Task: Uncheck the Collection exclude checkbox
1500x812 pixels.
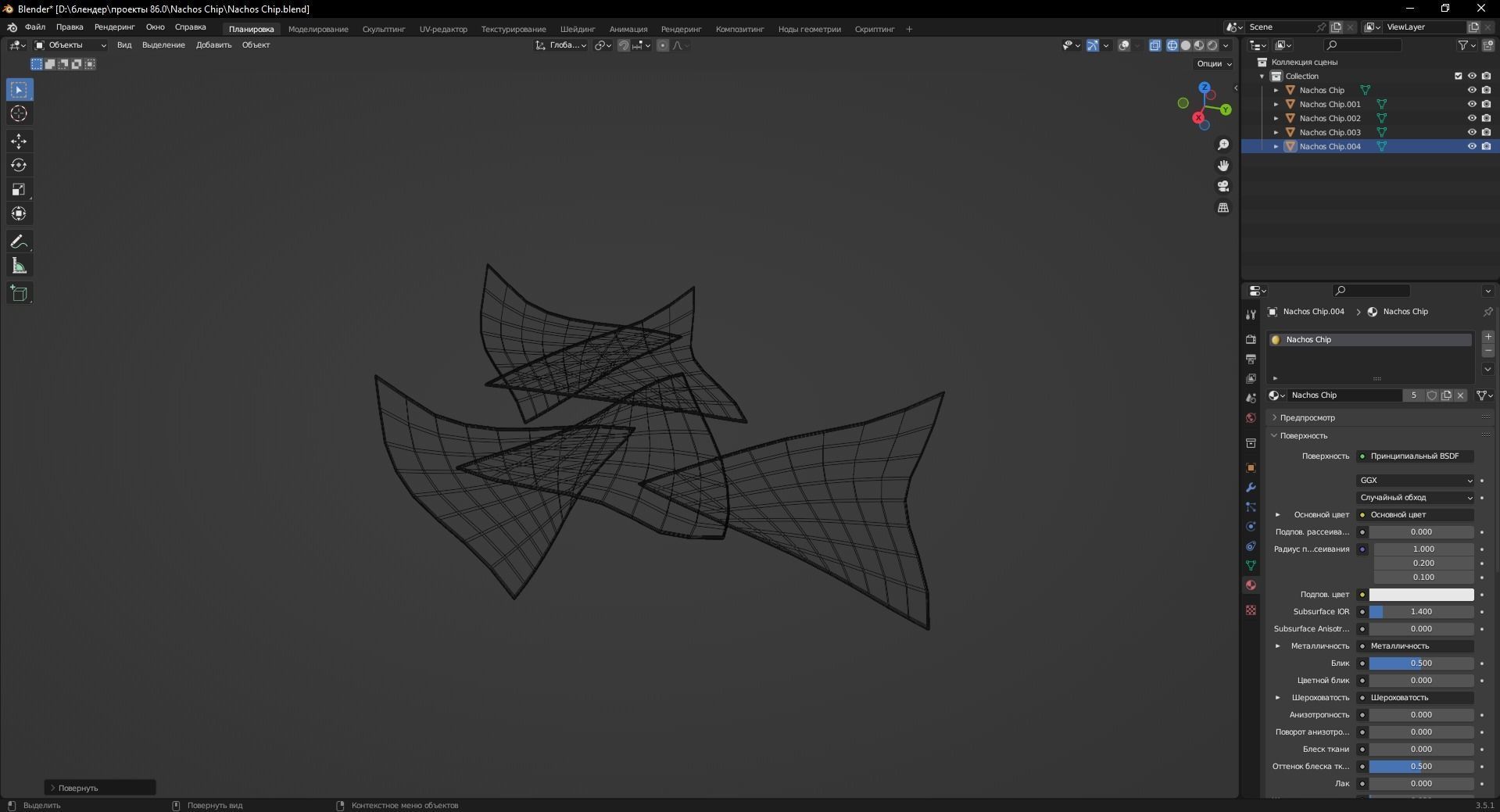Action: tap(1458, 77)
